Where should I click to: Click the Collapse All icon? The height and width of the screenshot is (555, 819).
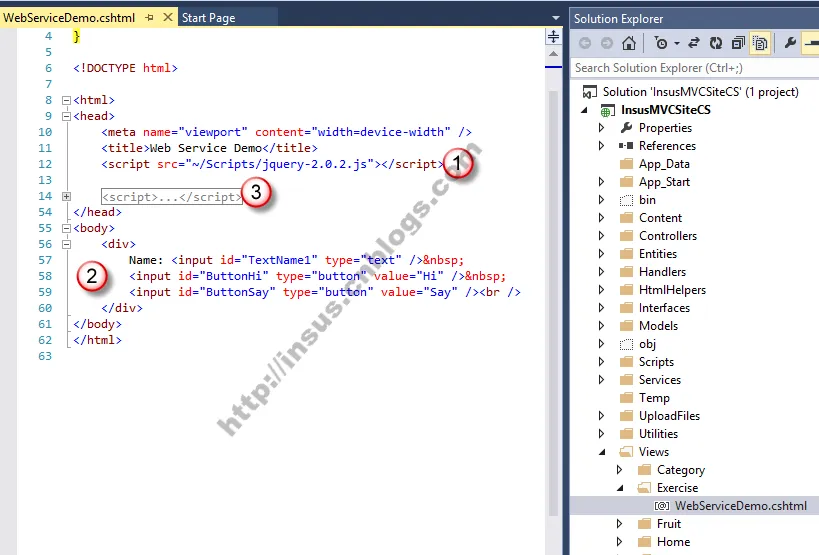click(738, 43)
